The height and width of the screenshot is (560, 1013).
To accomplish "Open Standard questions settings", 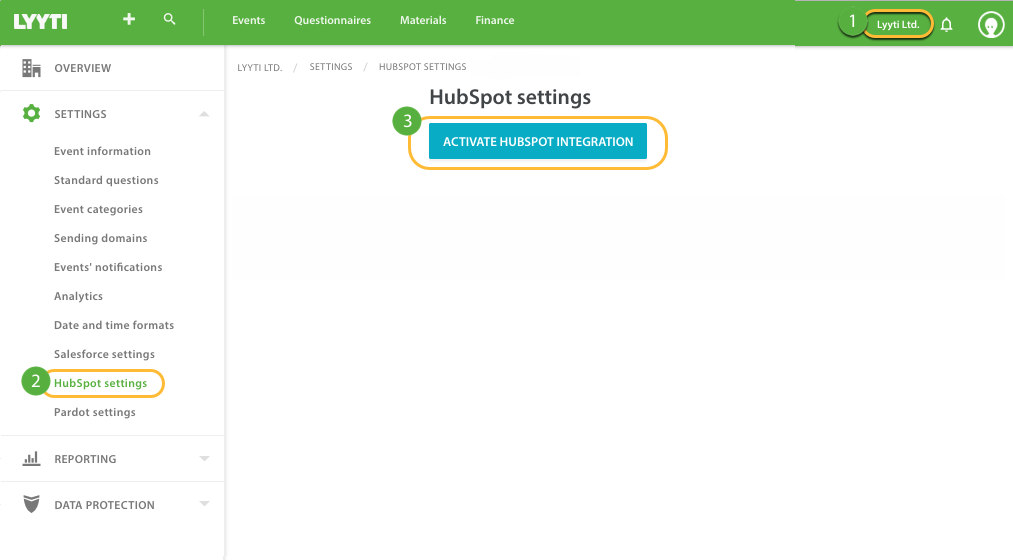I will tap(106, 180).
